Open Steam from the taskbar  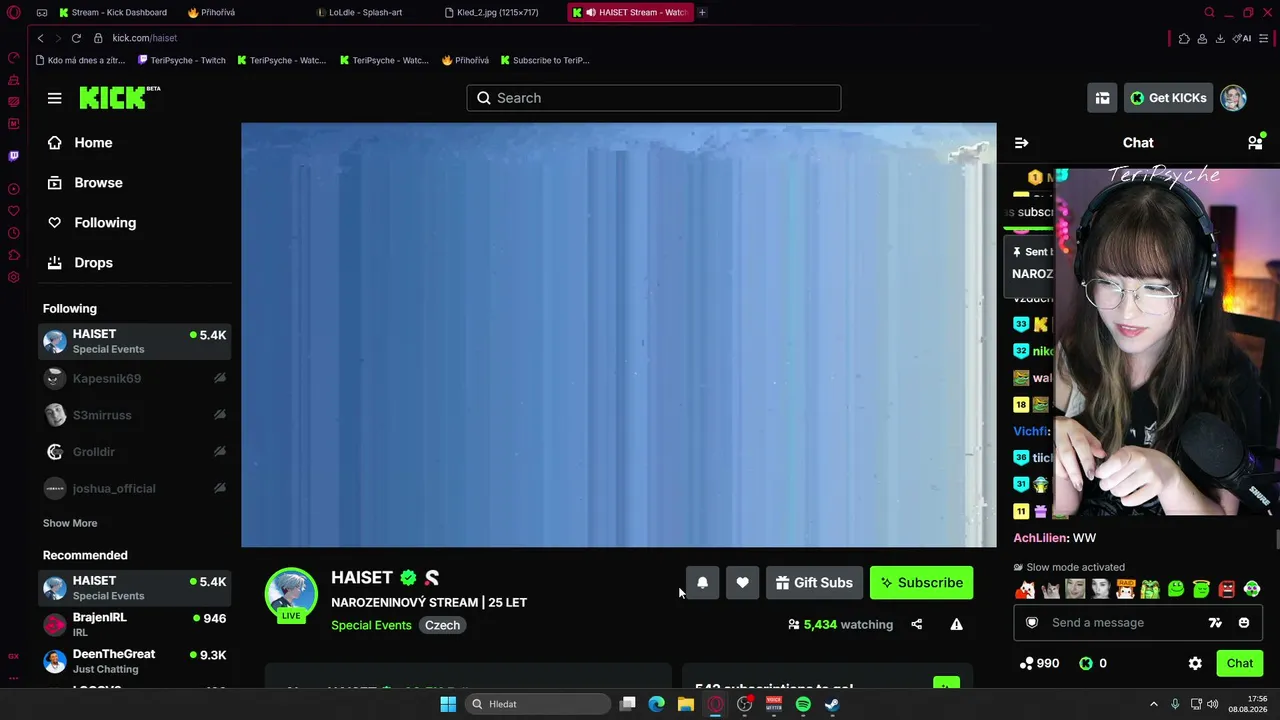(832, 704)
